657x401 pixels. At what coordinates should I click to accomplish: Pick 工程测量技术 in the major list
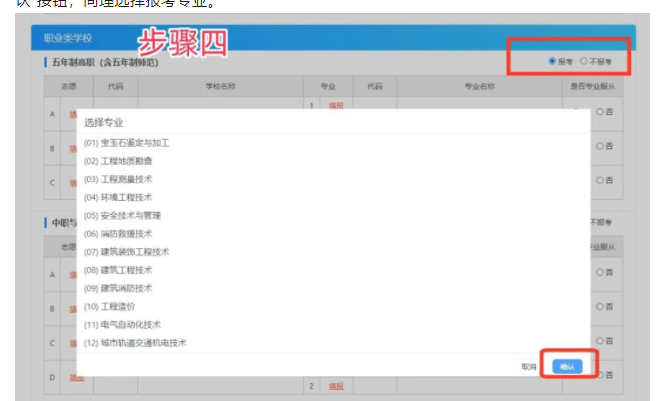(118, 179)
